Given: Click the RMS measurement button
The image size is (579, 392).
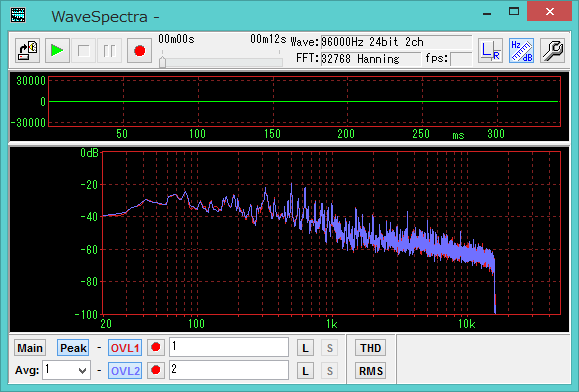Looking at the screenshot, I should [370, 371].
